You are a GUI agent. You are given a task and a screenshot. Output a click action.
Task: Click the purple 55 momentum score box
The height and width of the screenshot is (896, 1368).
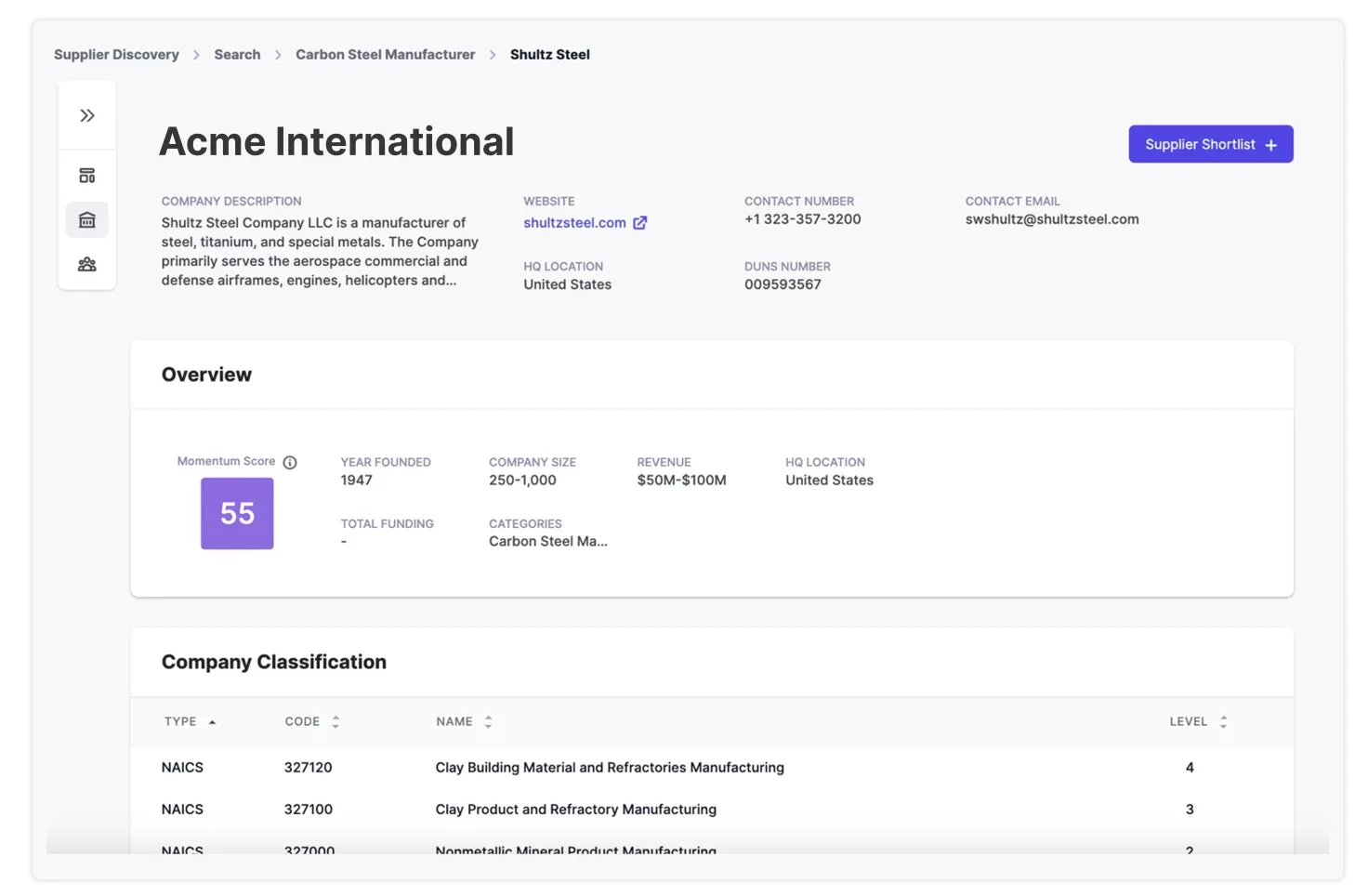[x=237, y=513]
